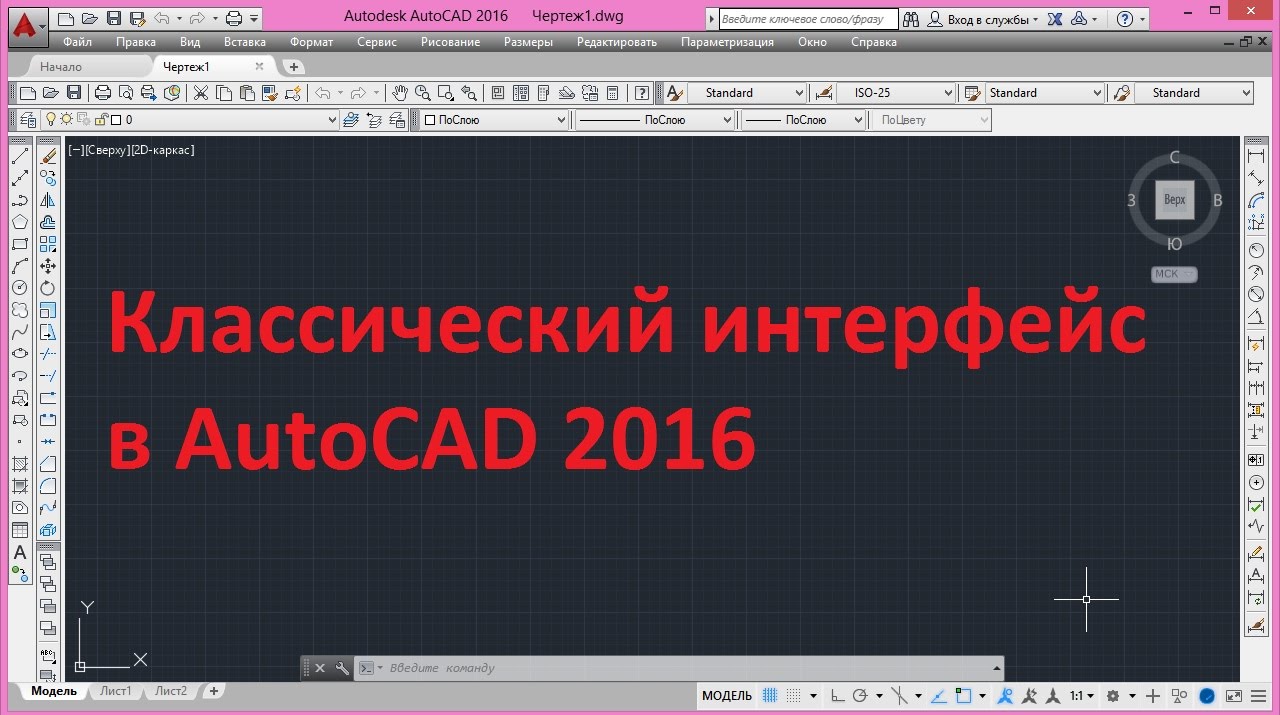This screenshot has width=1280, height=715.
Task: Open the МСК coordinate system dropdown
Action: point(1174,274)
